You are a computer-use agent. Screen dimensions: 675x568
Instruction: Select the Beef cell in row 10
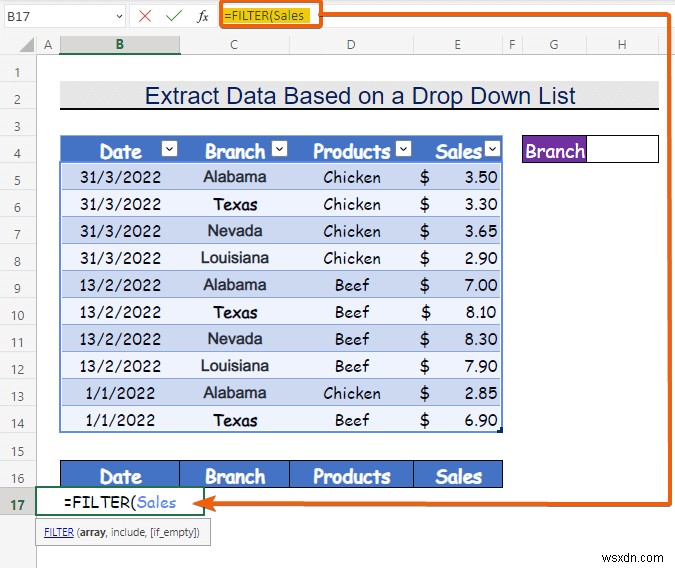pos(352,312)
